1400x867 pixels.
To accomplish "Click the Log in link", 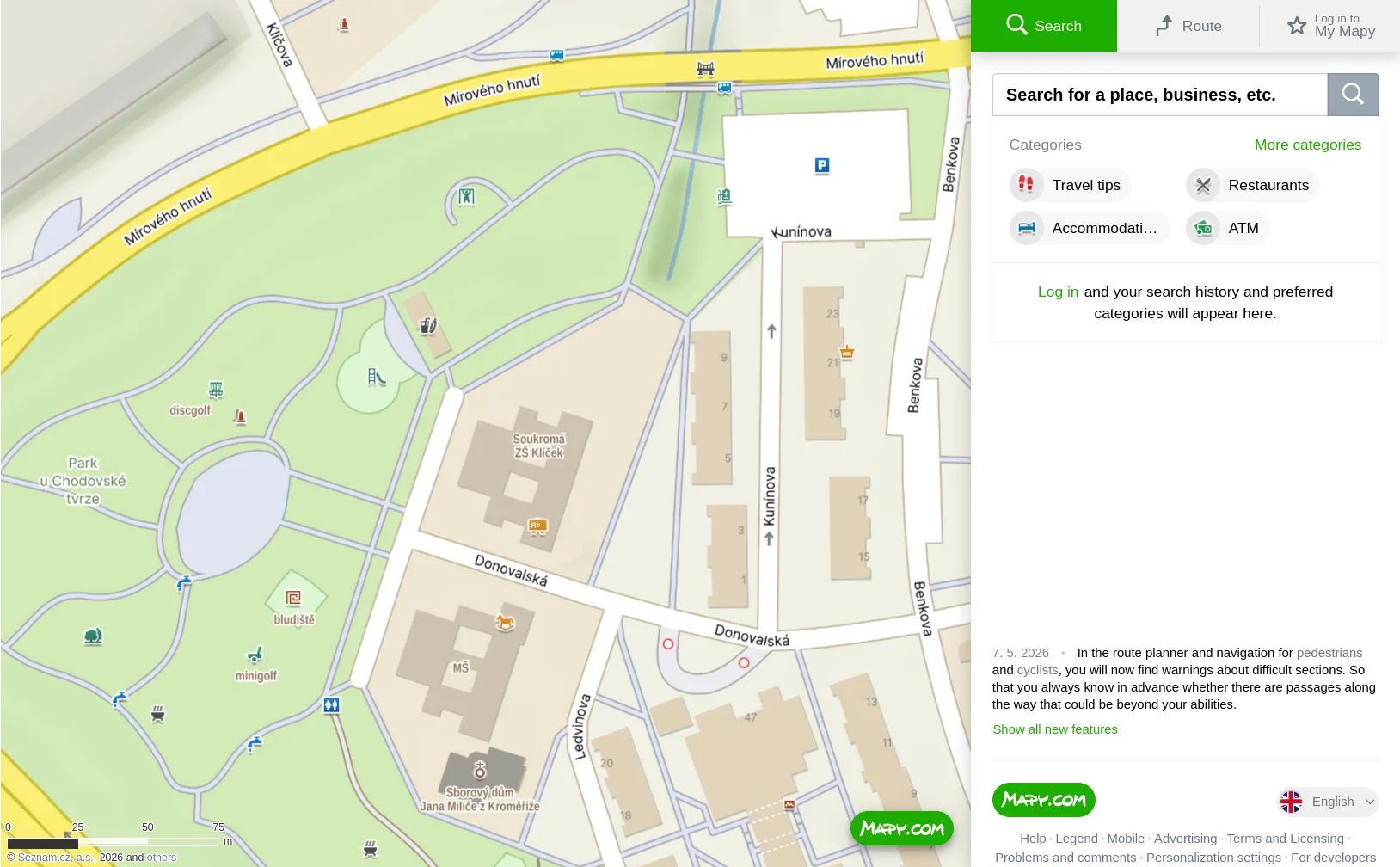I will tap(1058, 292).
